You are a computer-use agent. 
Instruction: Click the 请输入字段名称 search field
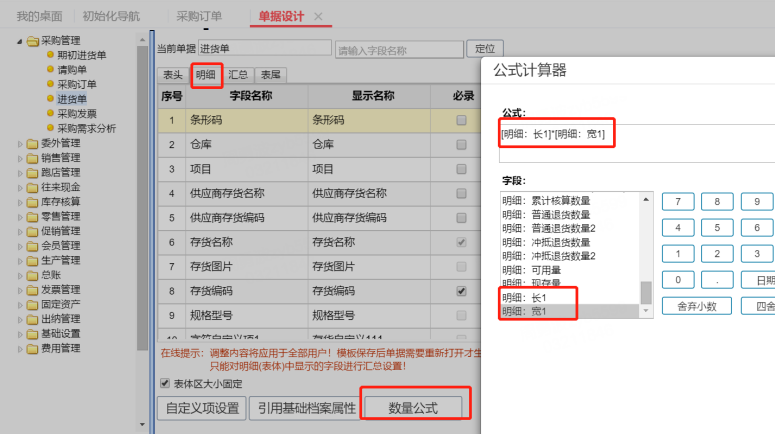pyautogui.click(x=399, y=50)
